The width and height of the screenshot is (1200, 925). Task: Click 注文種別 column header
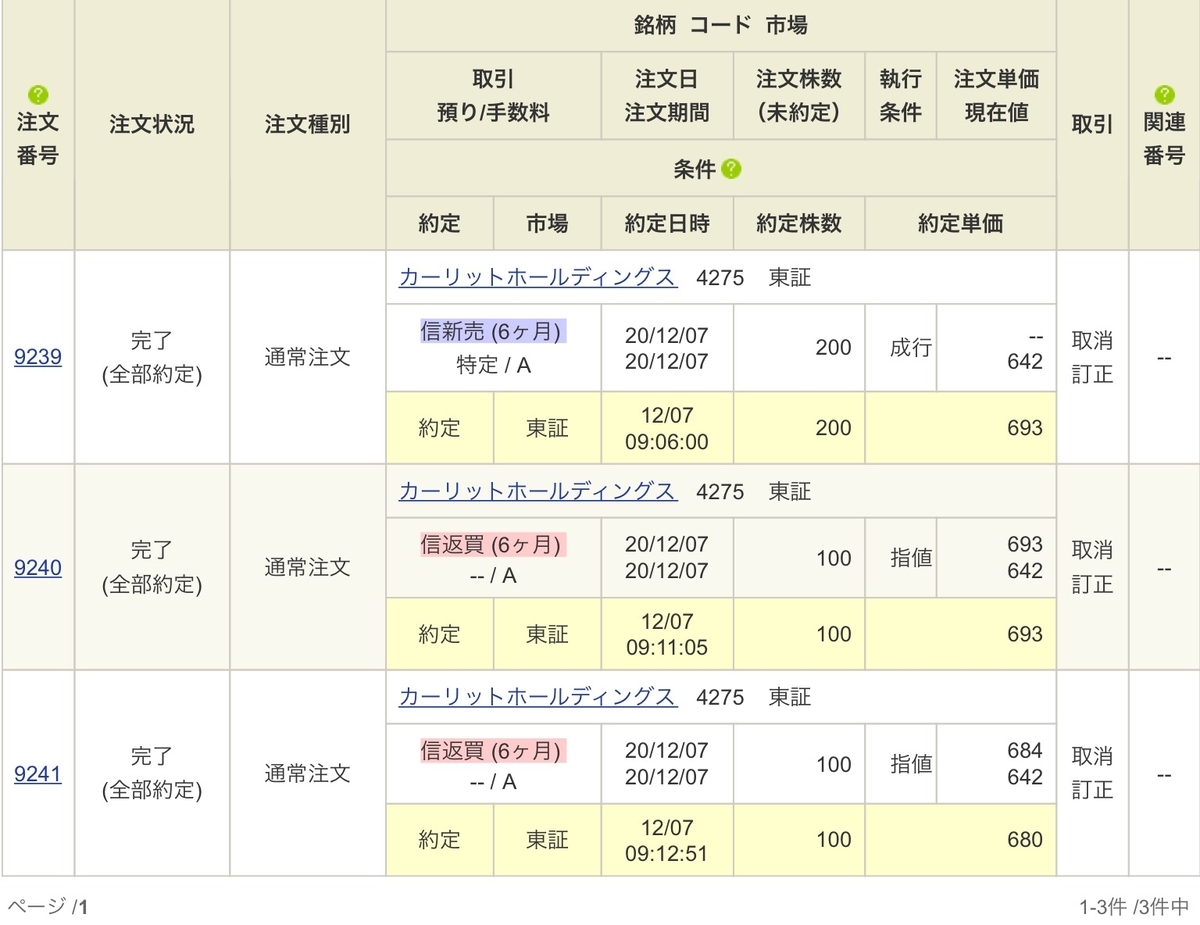pos(308,125)
